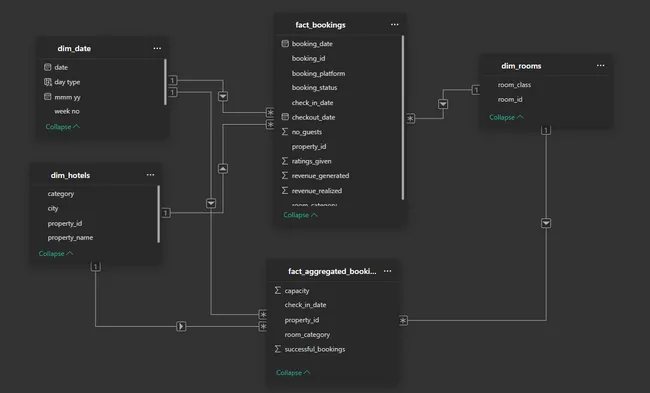Select room_class field in dim_rooms
650x393 pixels.
pyautogui.click(x=514, y=85)
